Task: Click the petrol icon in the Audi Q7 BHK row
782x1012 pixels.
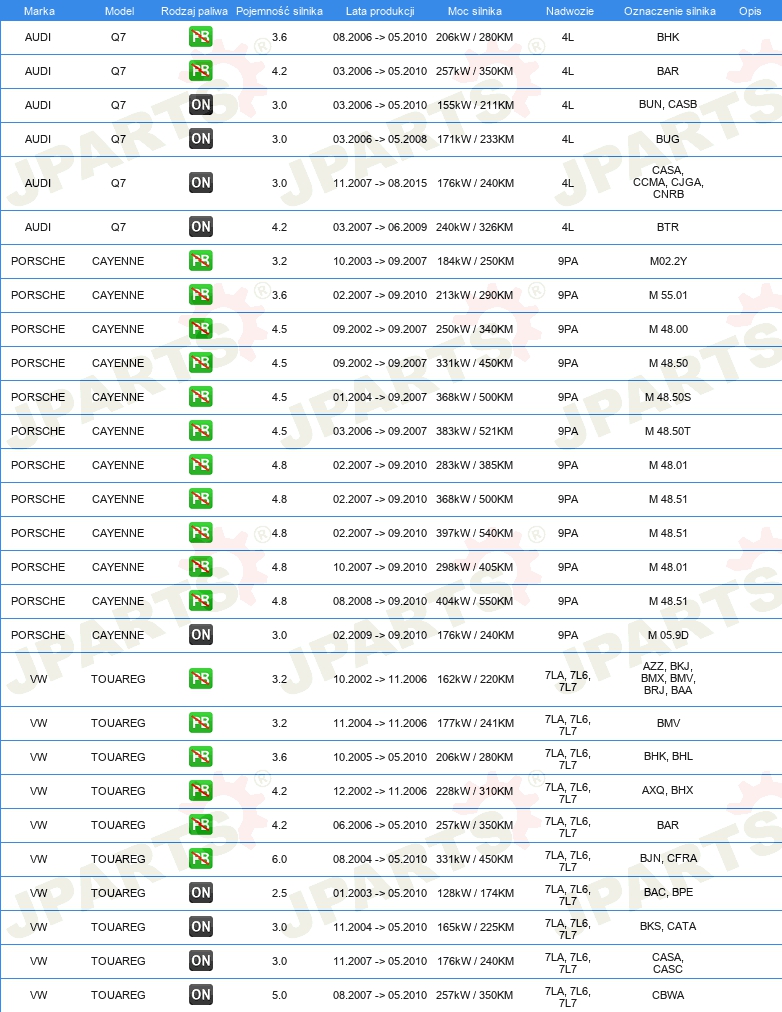Action: pyautogui.click(x=201, y=37)
